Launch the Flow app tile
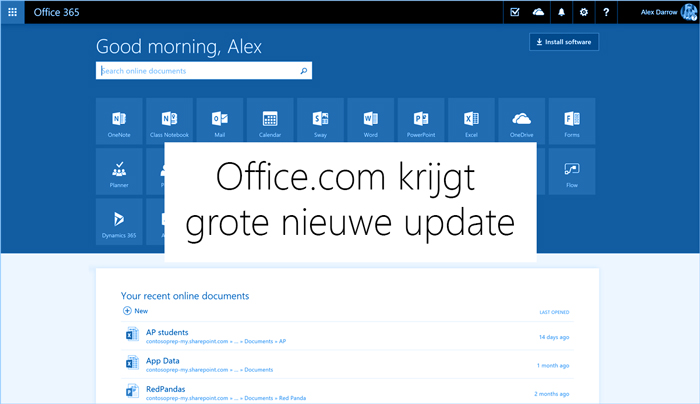This screenshot has height=404, width=700. tap(572, 171)
